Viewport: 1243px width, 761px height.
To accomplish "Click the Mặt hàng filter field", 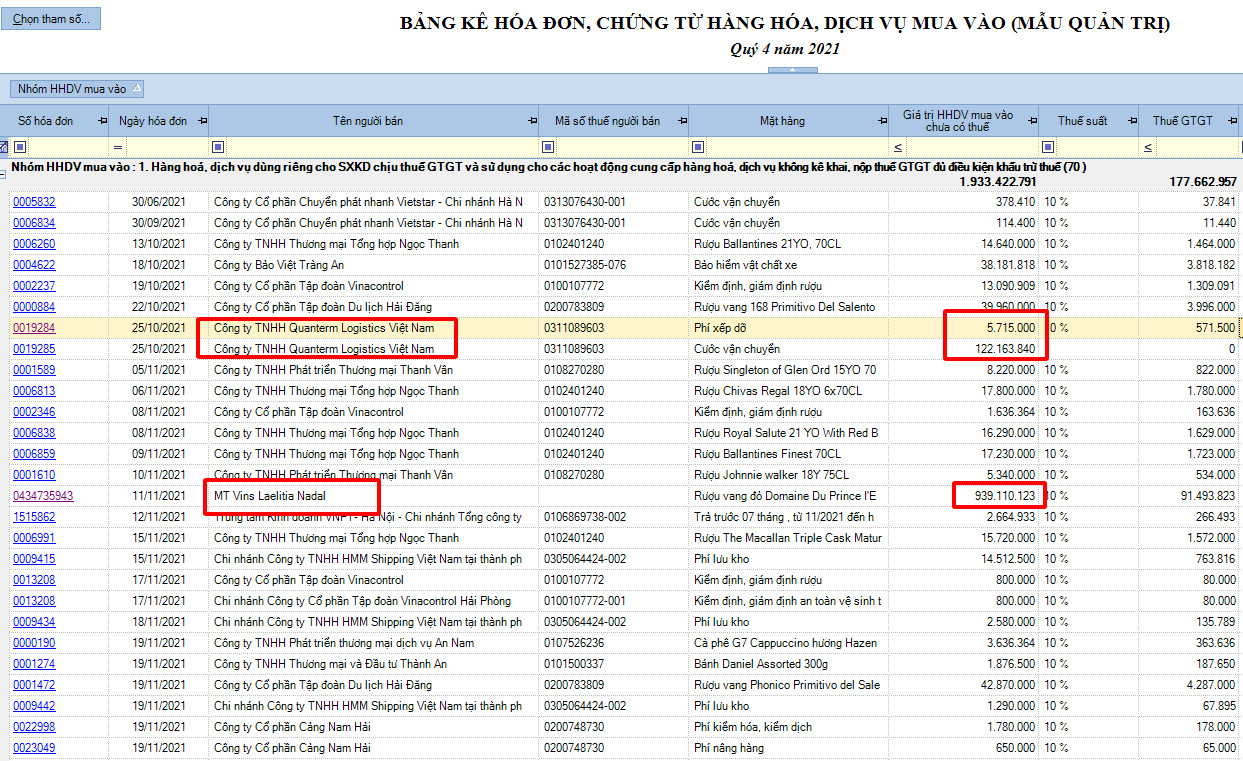I will [795, 147].
